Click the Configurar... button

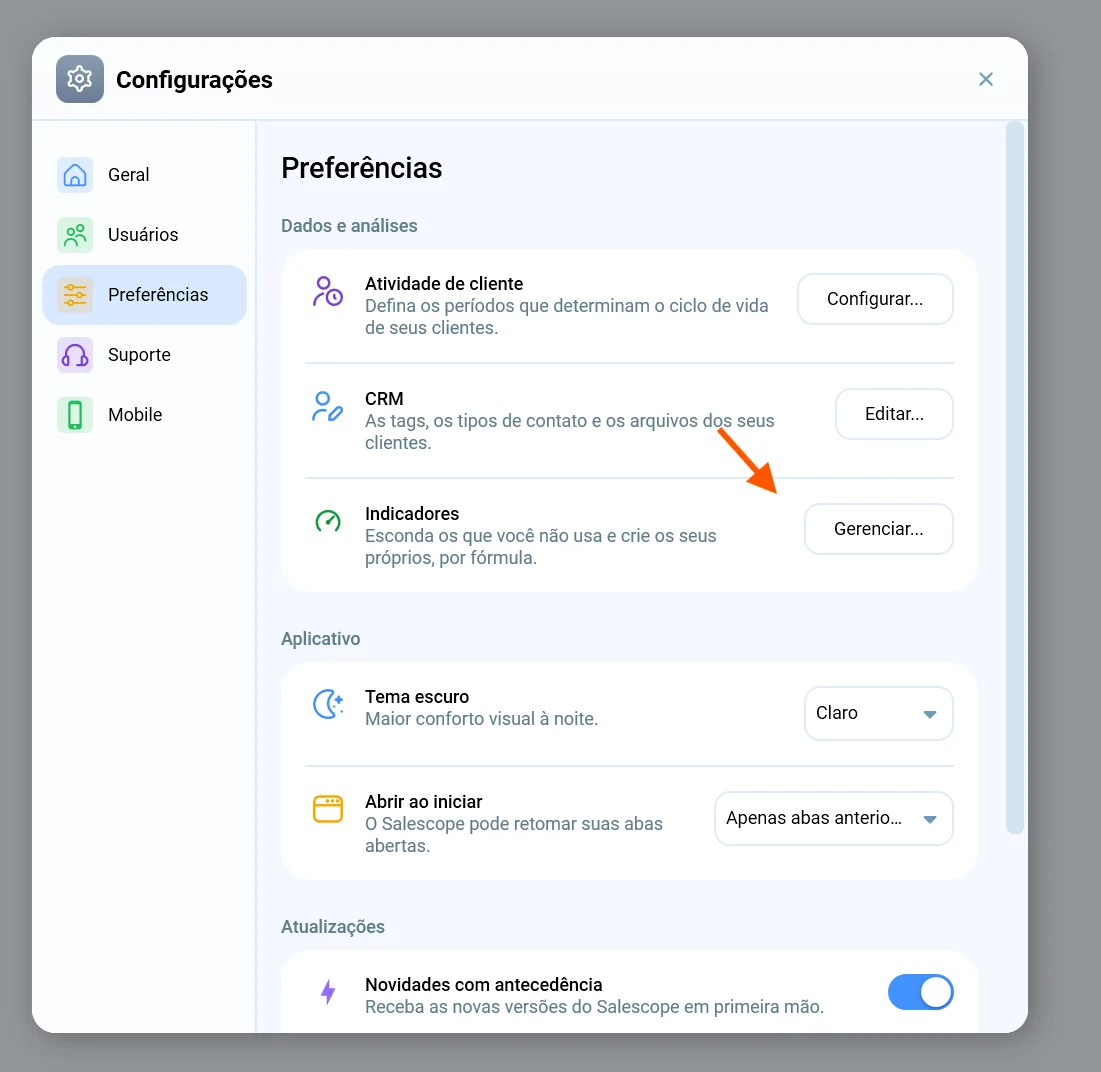pyautogui.click(x=875, y=299)
